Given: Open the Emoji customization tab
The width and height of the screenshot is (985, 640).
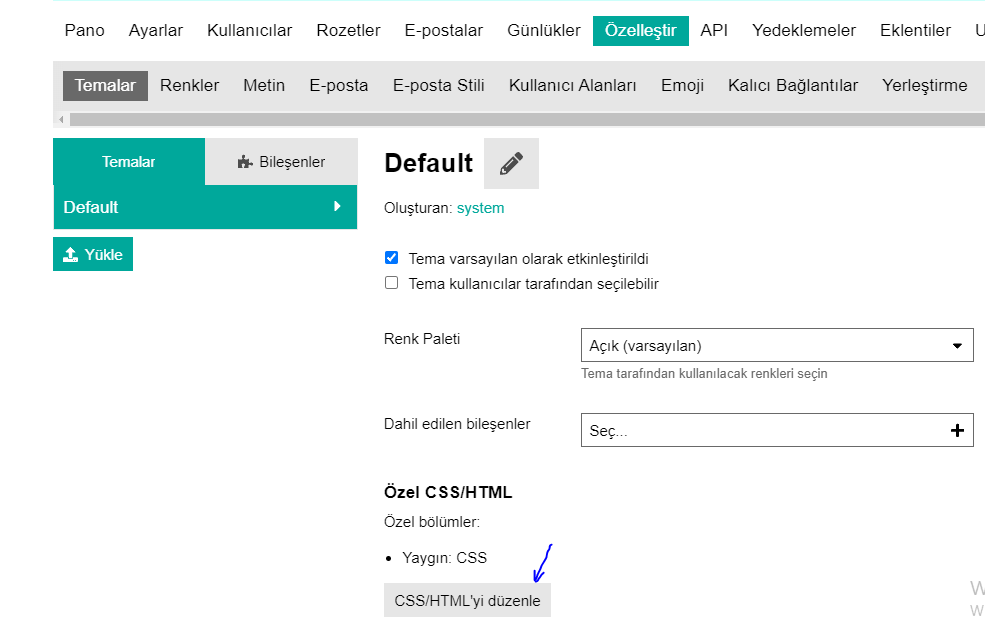Looking at the screenshot, I should click(682, 85).
